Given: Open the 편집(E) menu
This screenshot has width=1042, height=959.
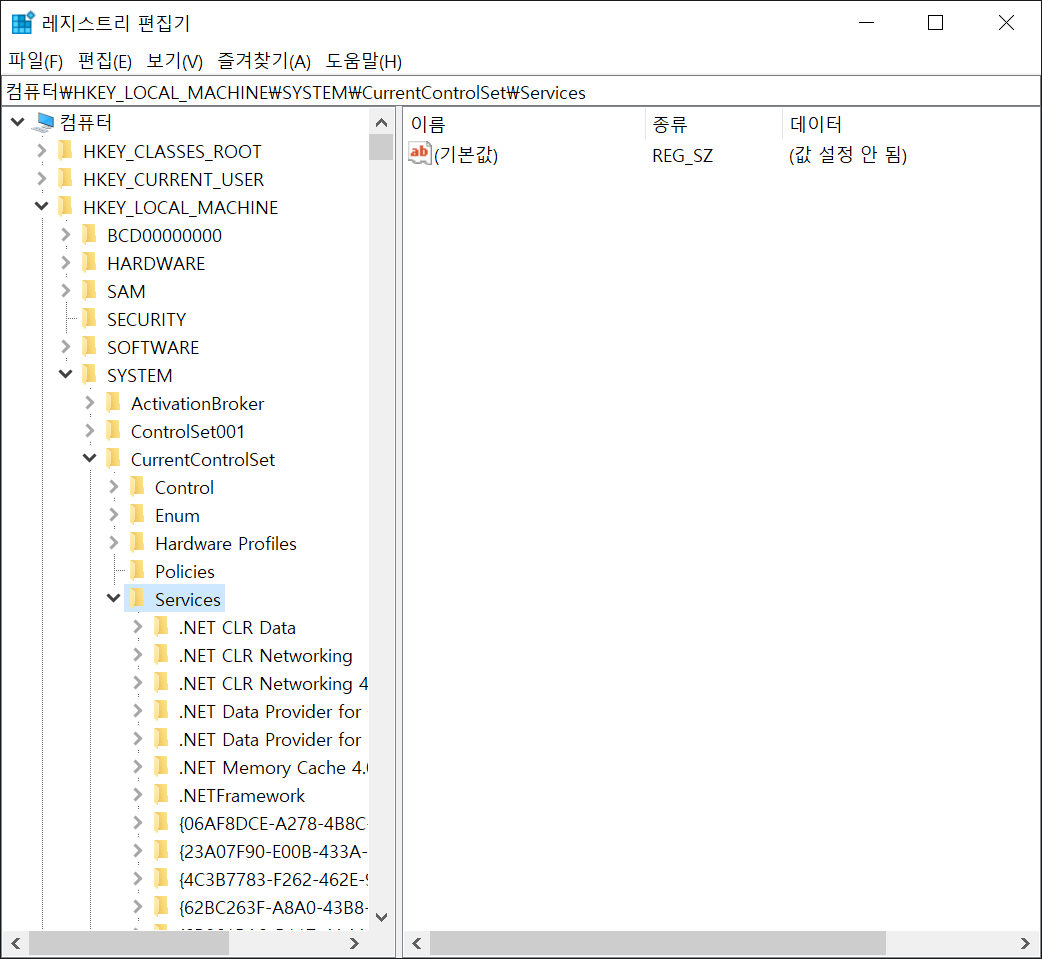Looking at the screenshot, I should [x=105, y=61].
